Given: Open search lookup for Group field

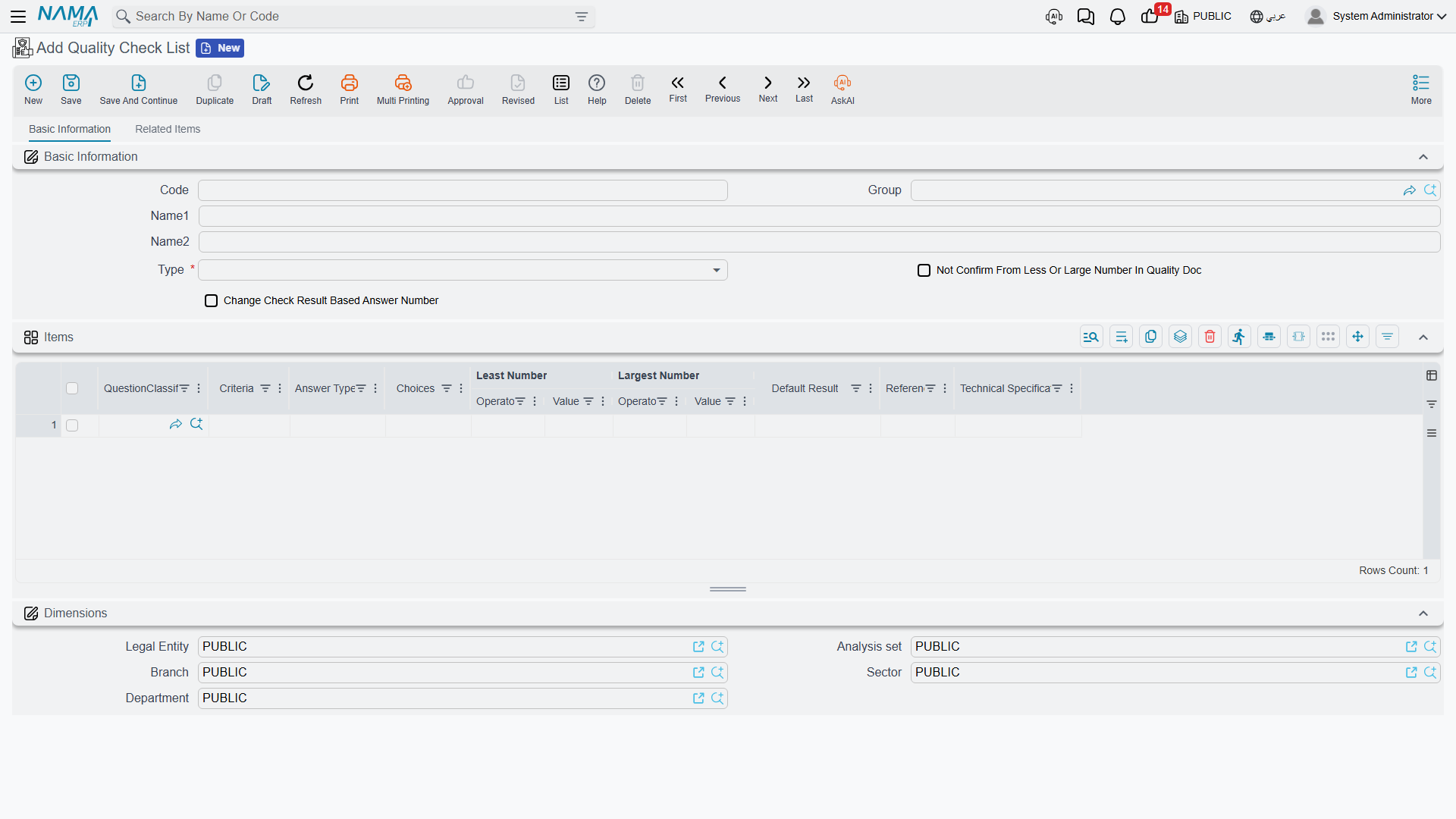Looking at the screenshot, I should (x=1430, y=190).
